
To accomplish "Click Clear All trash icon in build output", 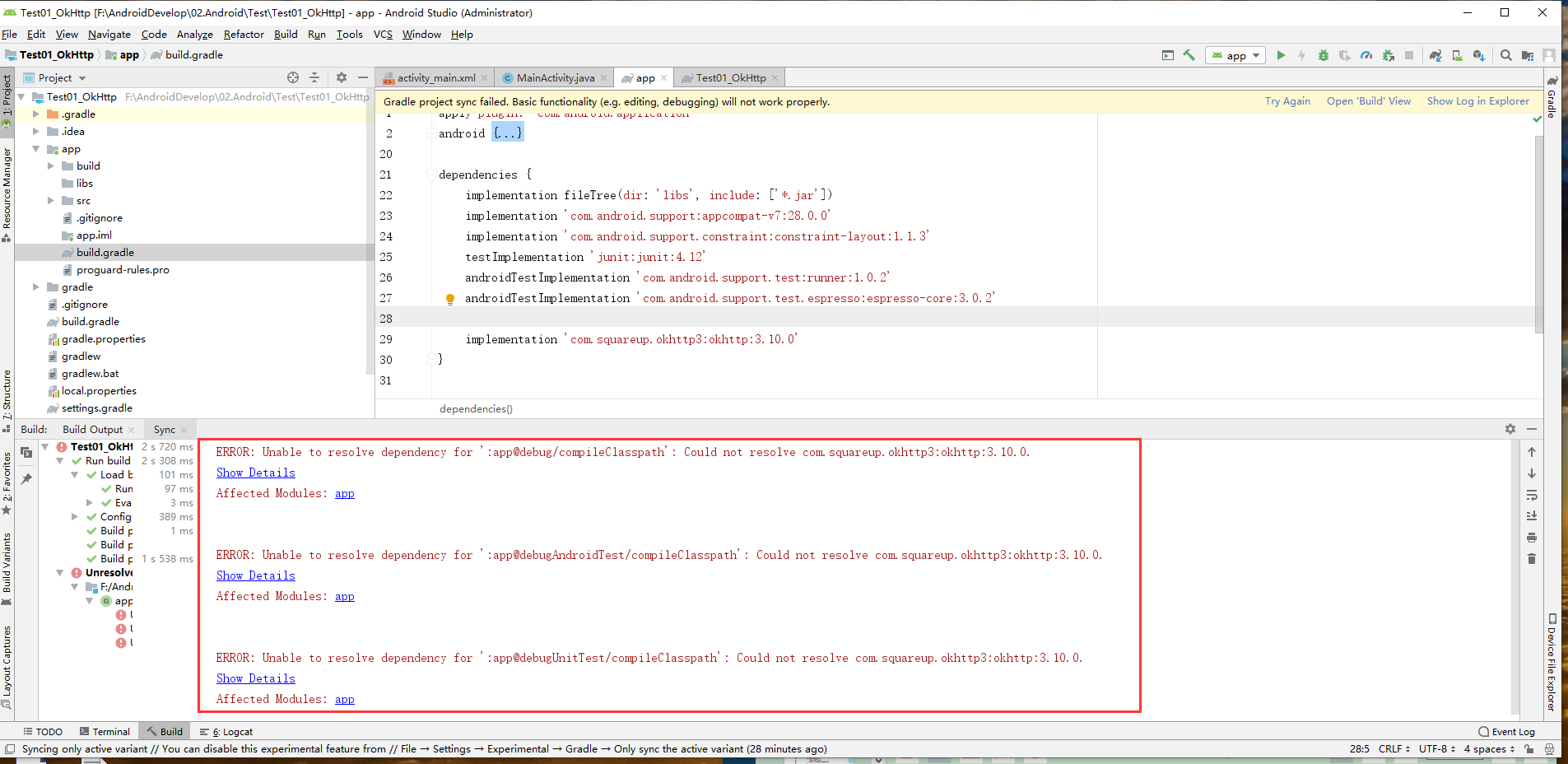I will click(1532, 559).
